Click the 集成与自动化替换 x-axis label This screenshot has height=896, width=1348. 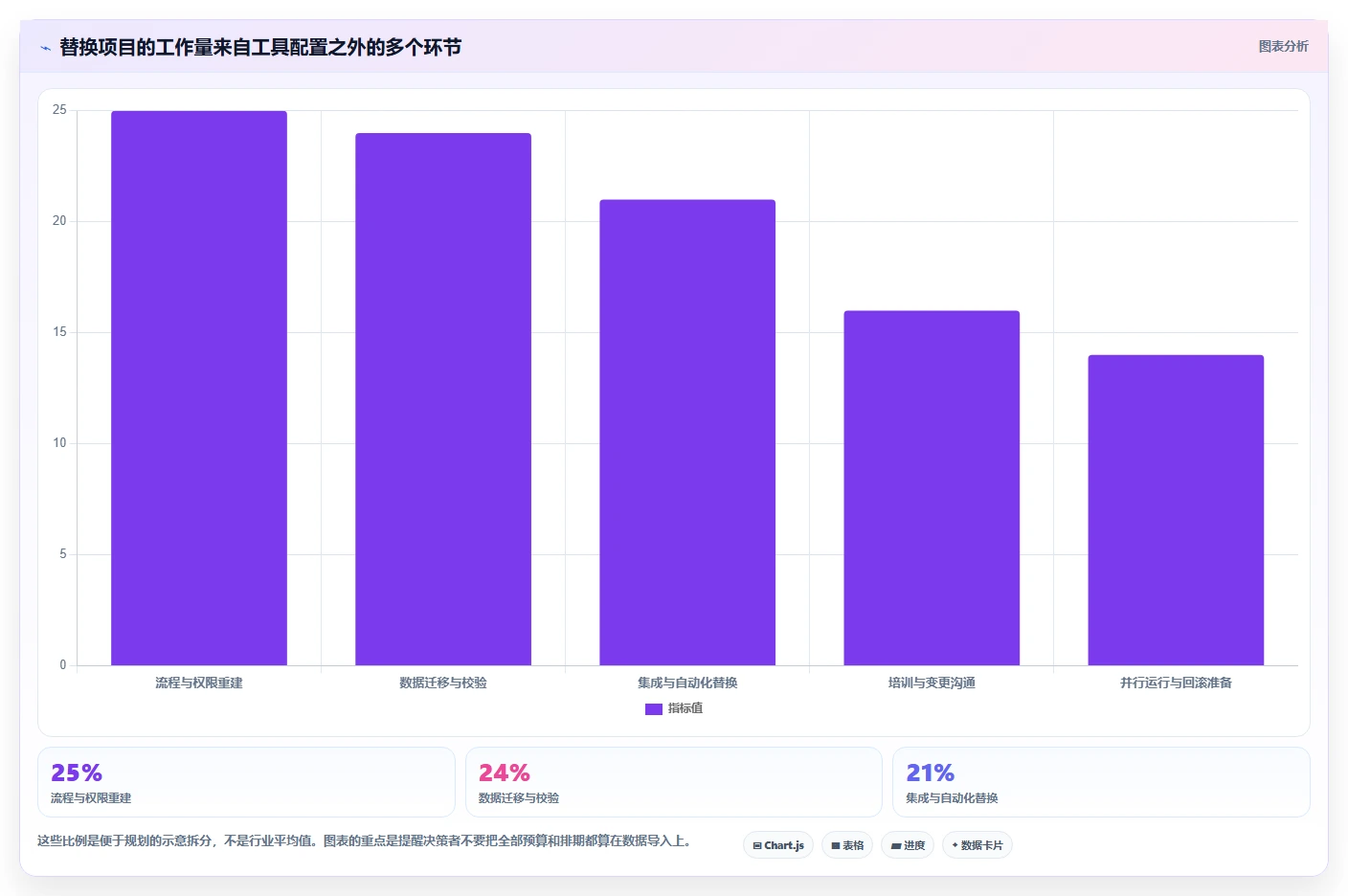pos(687,683)
